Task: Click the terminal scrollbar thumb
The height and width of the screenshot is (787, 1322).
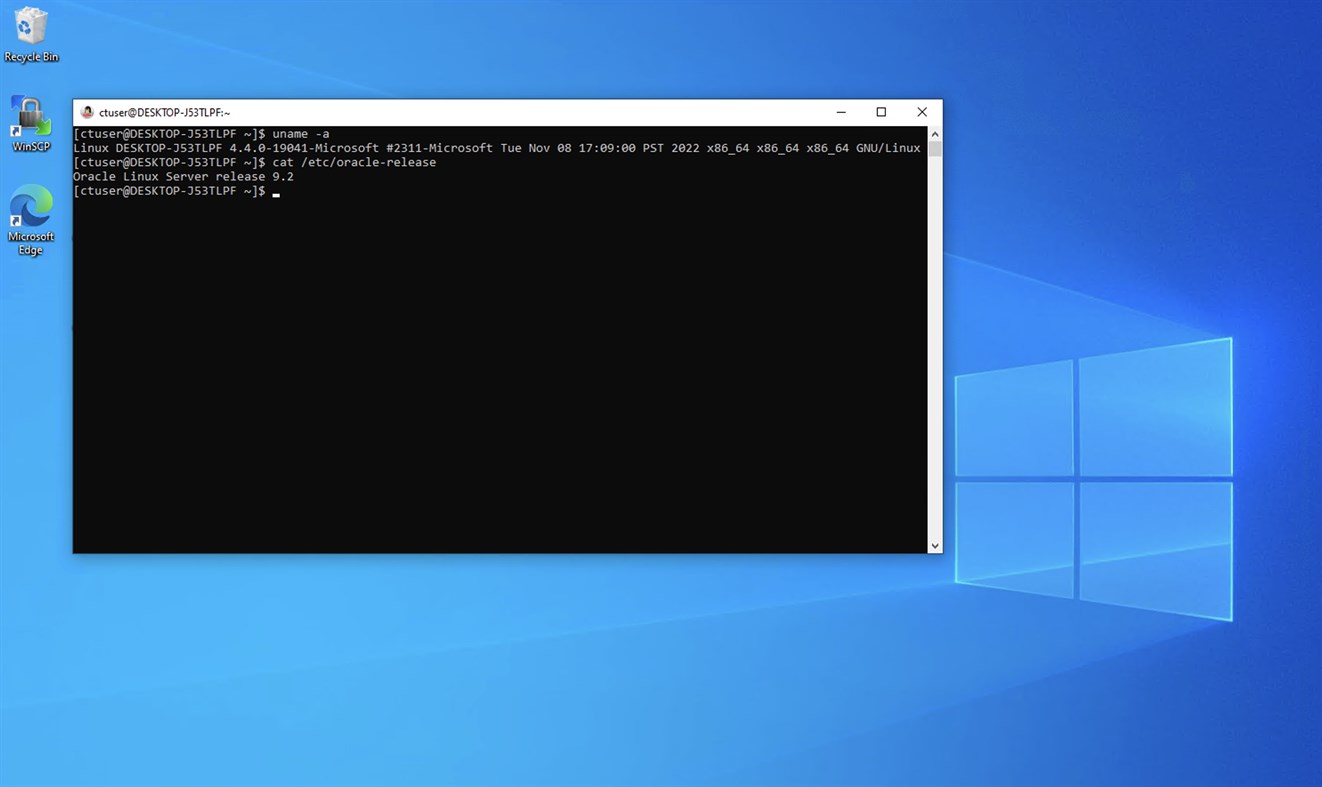Action: [935, 149]
